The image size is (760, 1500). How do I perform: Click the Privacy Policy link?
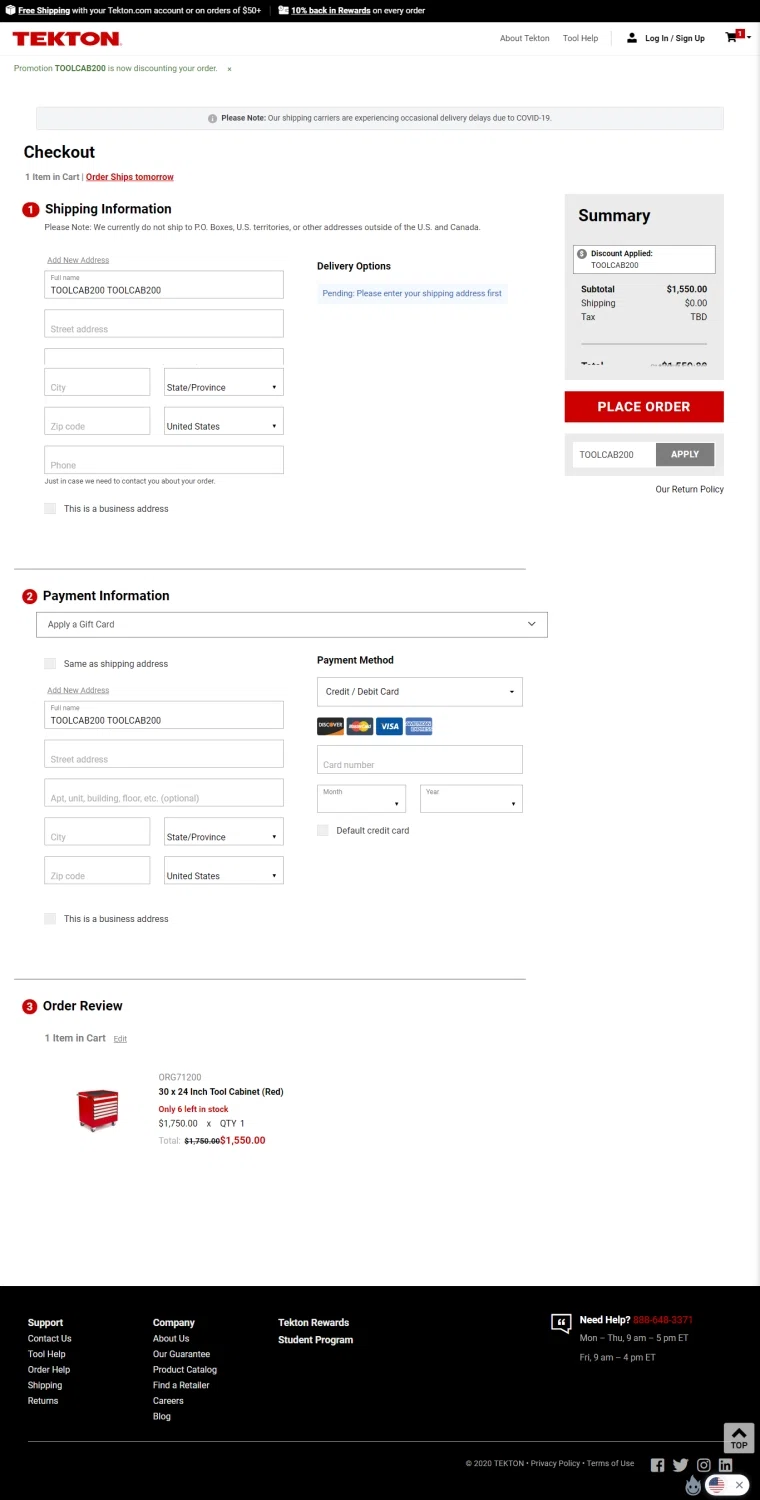pyautogui.click(x=555, y=1463)
